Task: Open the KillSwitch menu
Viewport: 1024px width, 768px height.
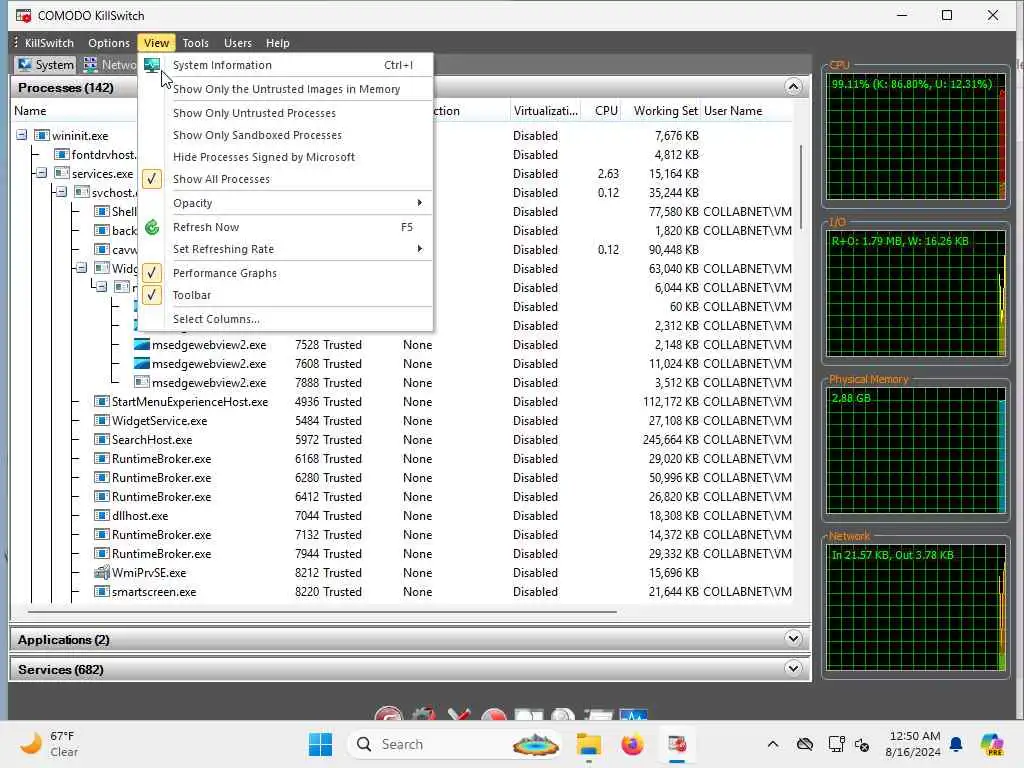Action: tap(49, 43)
